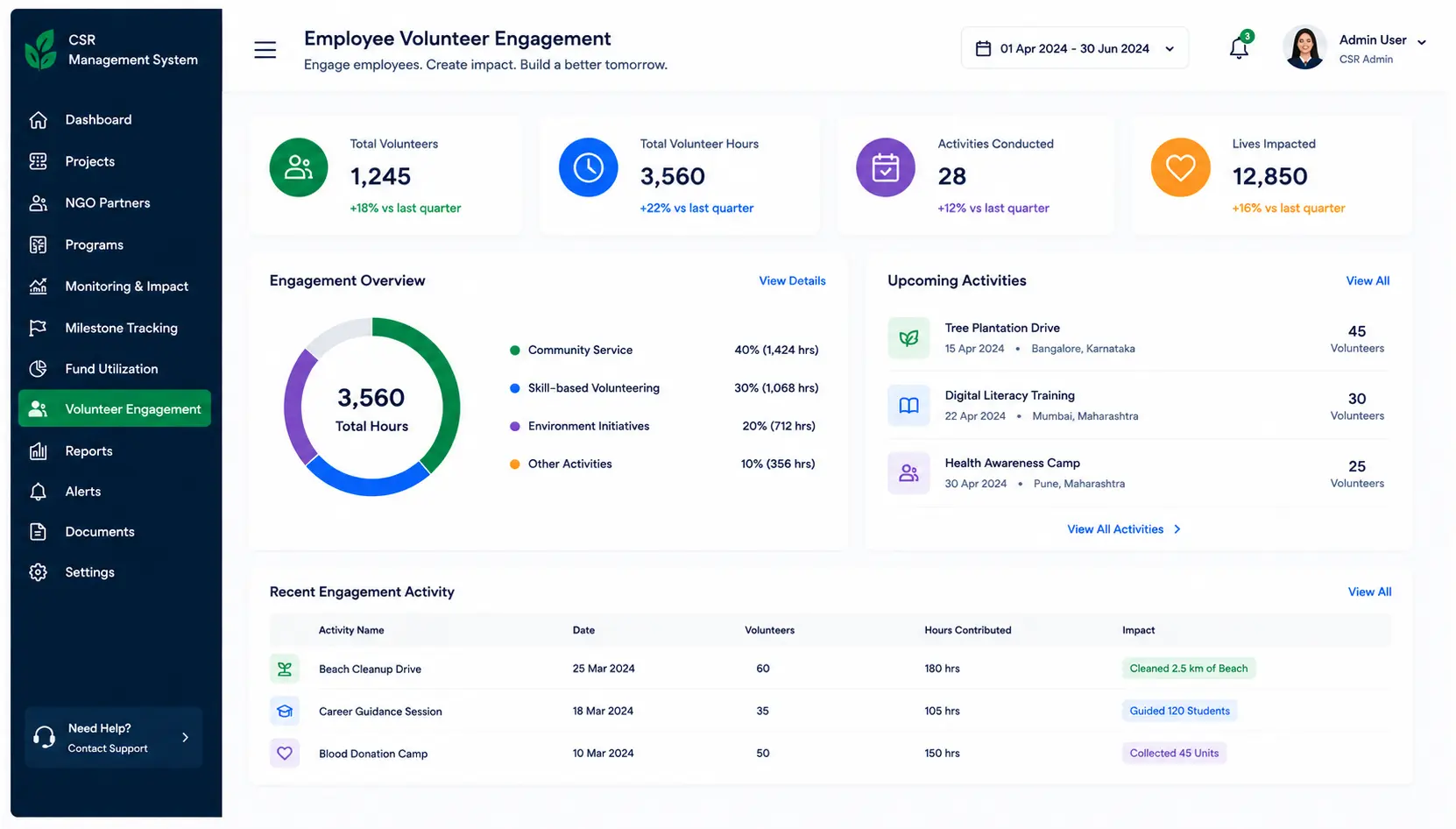Open the hamburger menu icon
1456x829 pixels.
pos(265,50)
